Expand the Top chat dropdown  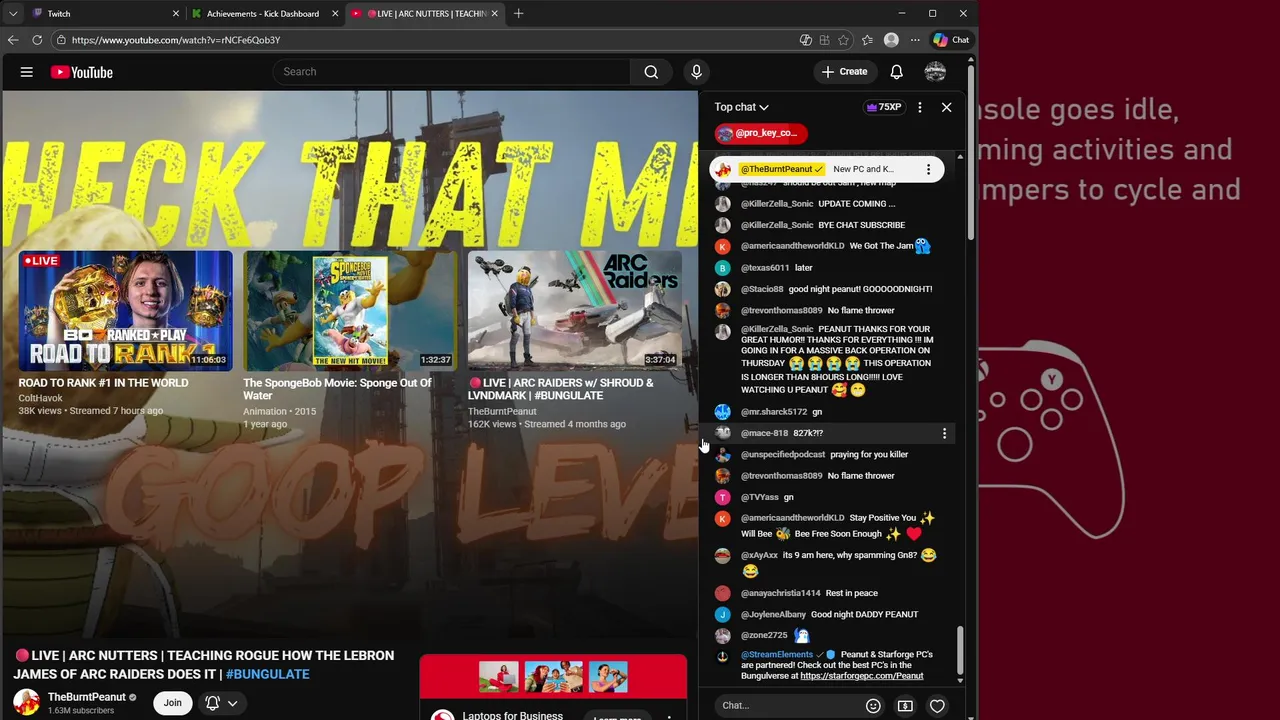[x=741, y=107]
